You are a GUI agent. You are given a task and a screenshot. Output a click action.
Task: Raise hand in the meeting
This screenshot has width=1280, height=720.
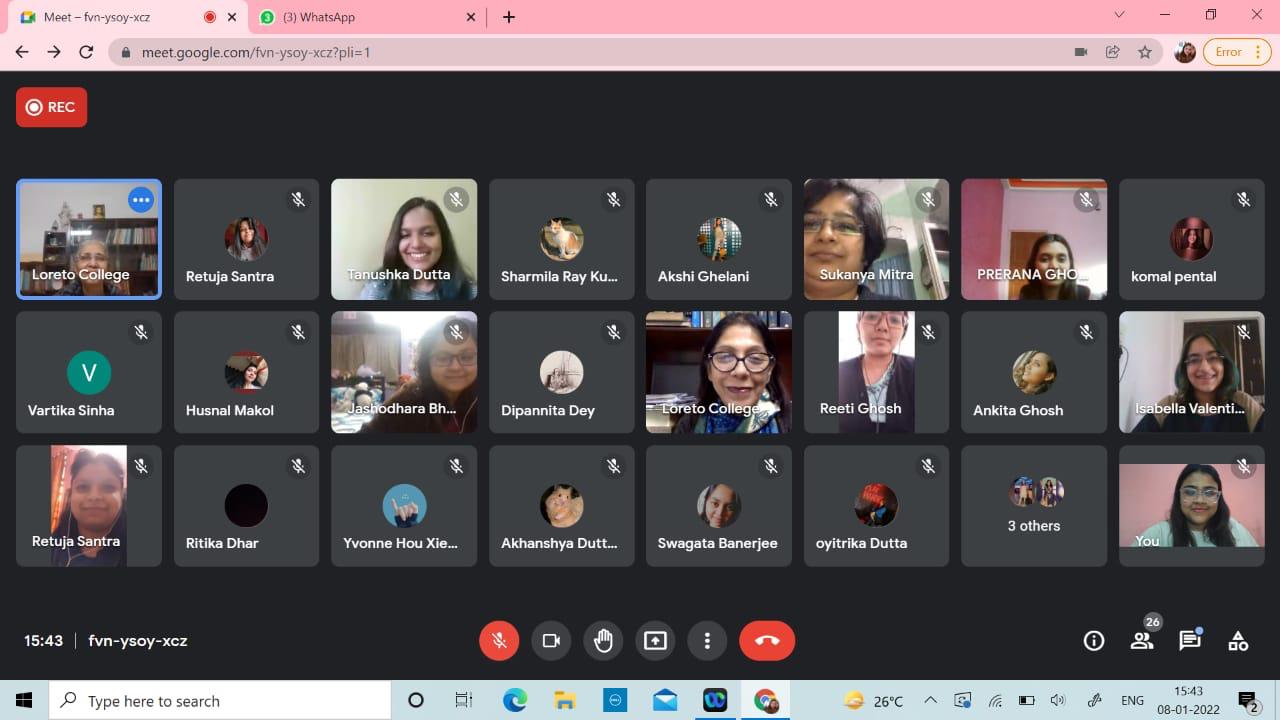click(x=603, y=641)
